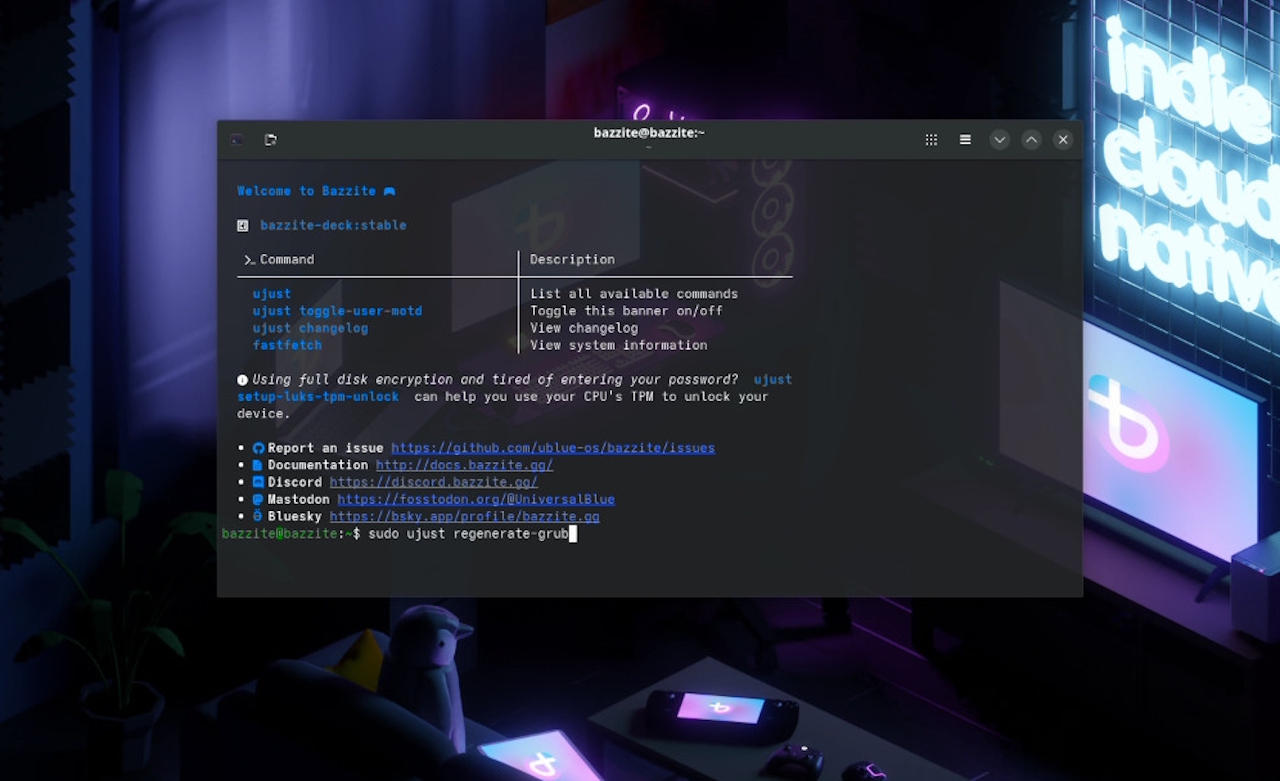This screenshot has width=1280, height=781.
Task: Click the prompt icon beside the Command heading
Action: point(249,259)
